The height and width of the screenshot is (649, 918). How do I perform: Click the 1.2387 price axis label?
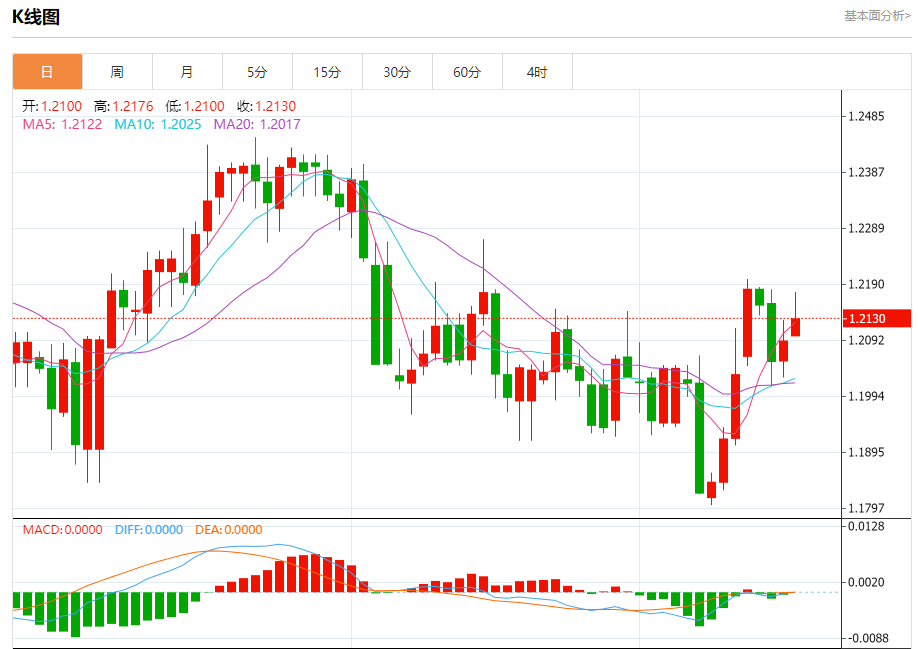coord(866,172)
